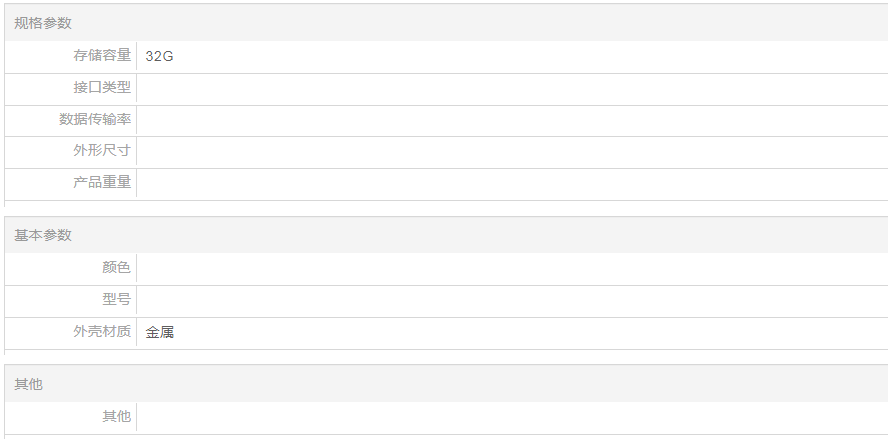Focus the empty 数据传输率 value field
This screenshot has width=893, height=439.
point(510,120)
